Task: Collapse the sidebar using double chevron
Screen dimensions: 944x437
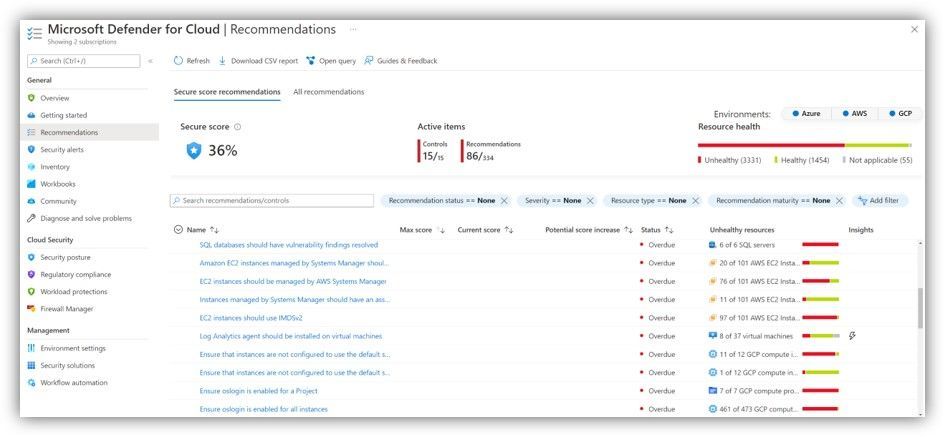Action: click(x=150, y=61)
